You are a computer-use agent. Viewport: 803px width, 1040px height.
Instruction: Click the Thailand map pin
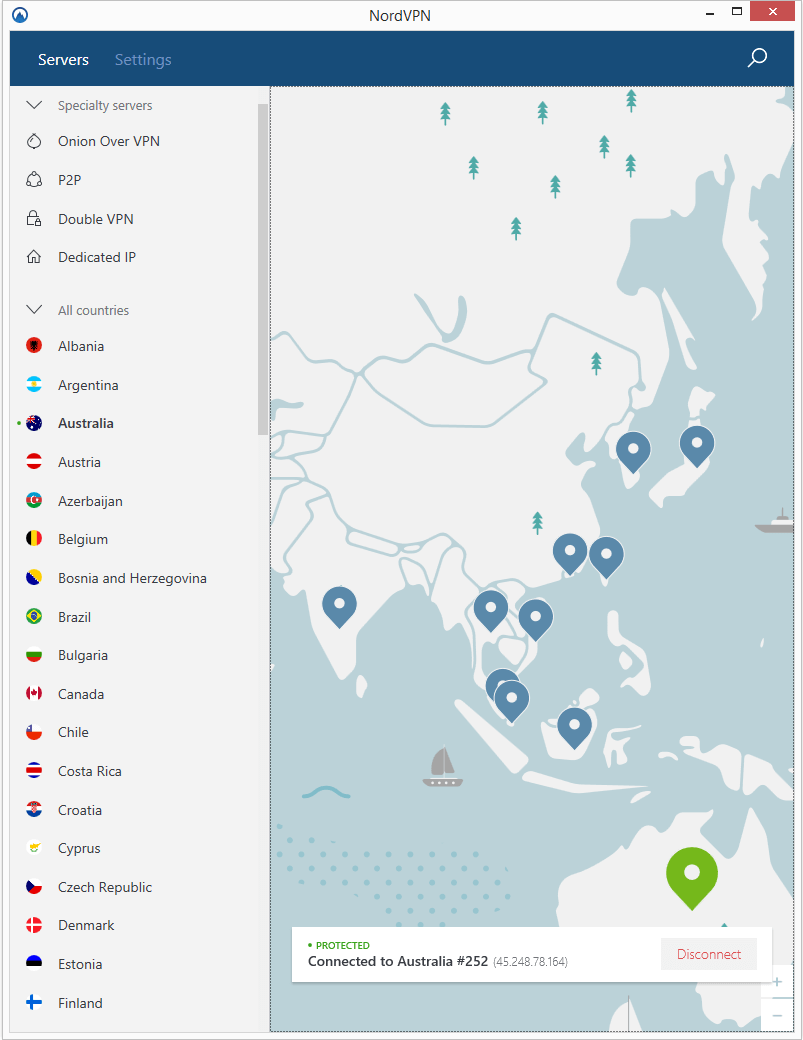(x=491, y=611)
